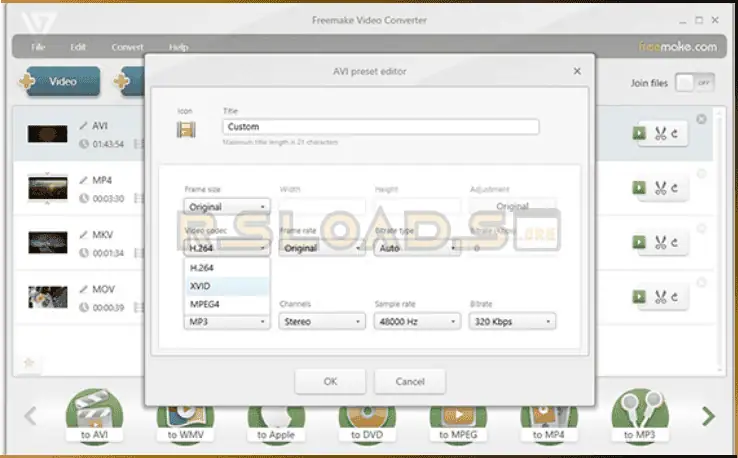Click the pencil rename icon next to AVI

(x=83, y=126)
